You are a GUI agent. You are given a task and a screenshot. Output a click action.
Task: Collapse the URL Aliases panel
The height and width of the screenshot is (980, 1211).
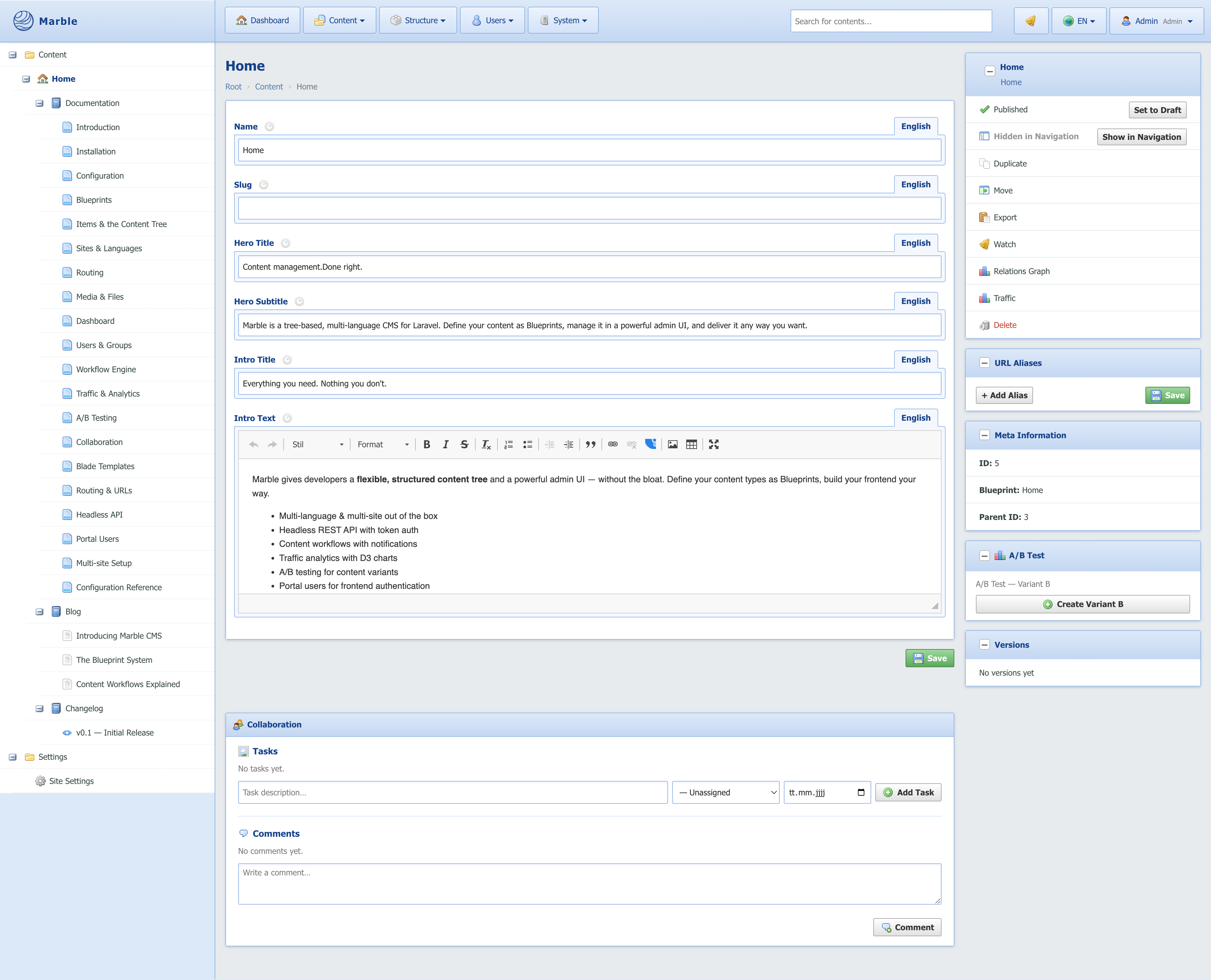984,363
